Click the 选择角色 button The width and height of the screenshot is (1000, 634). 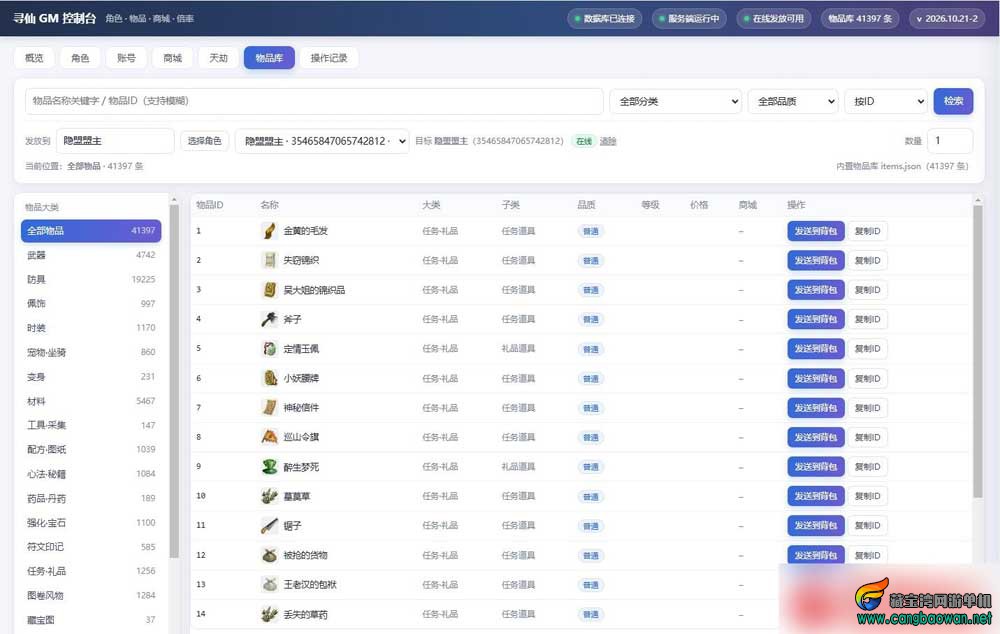(x=205, y=141)
